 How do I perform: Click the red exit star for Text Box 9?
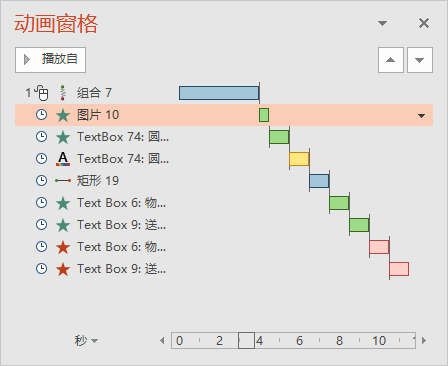(63, 269)
